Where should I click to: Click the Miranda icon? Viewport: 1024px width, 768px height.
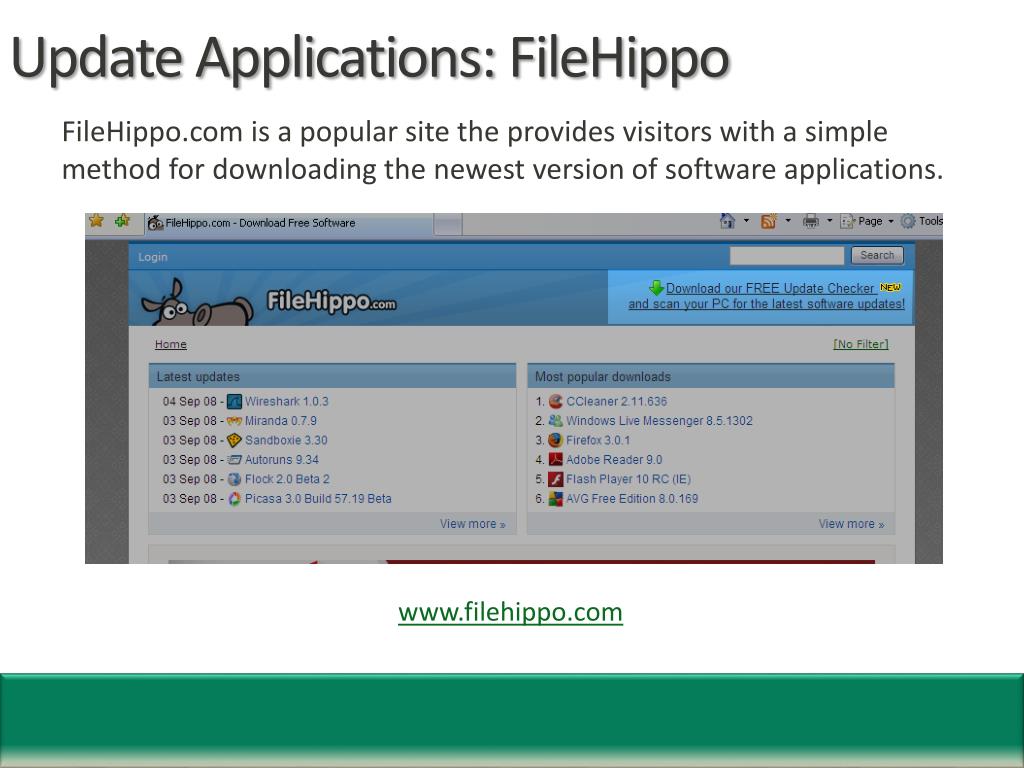[234, 421]
